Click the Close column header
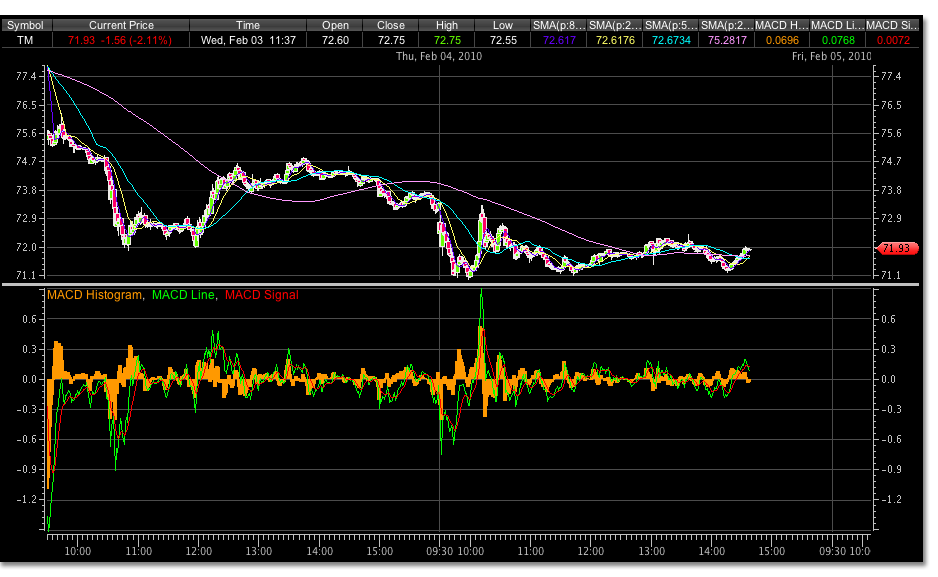Image resolution: width=938 pixels, height=577 pixels. click(391, 25)
